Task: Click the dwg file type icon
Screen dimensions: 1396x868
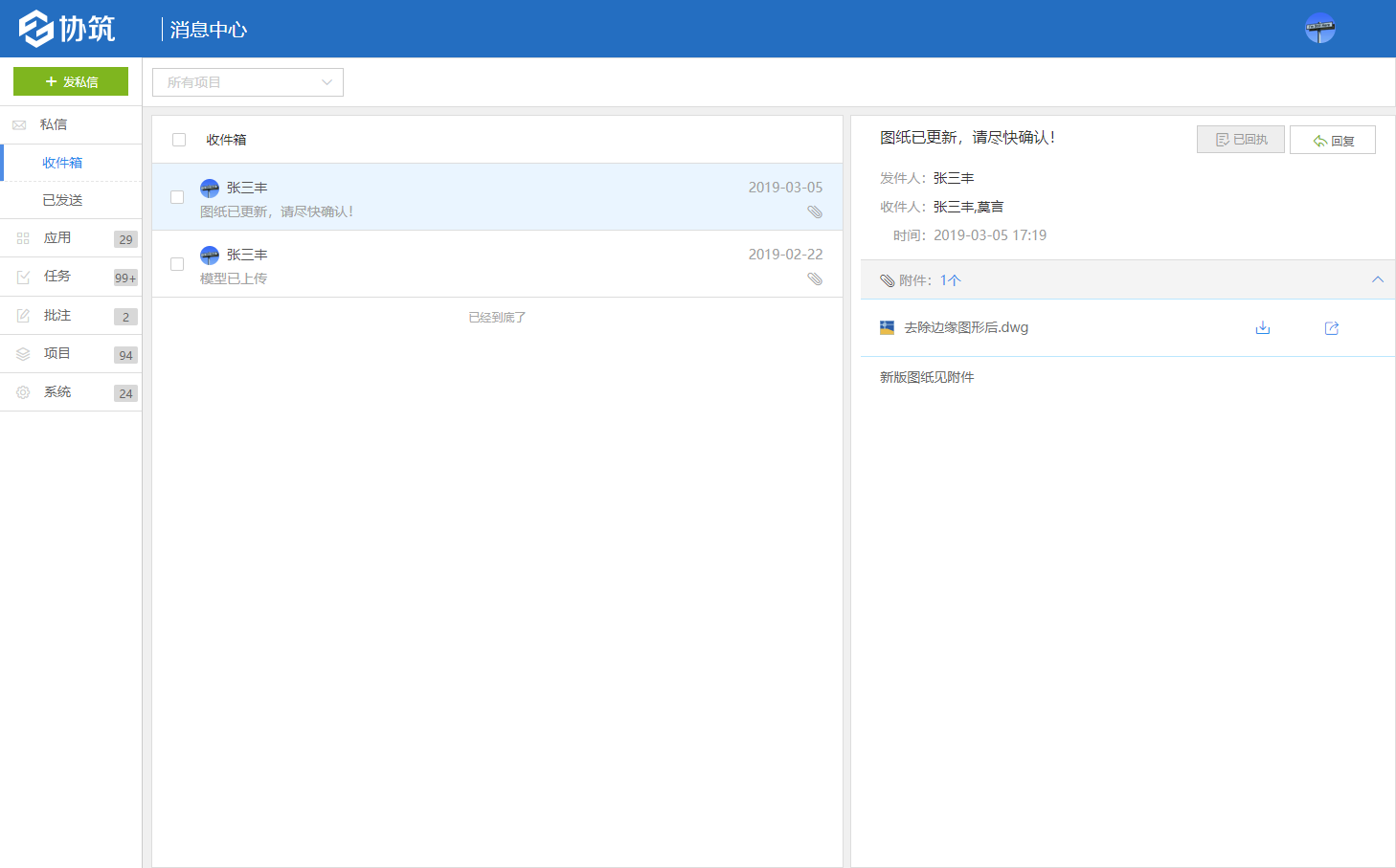Action: point(887,328)
